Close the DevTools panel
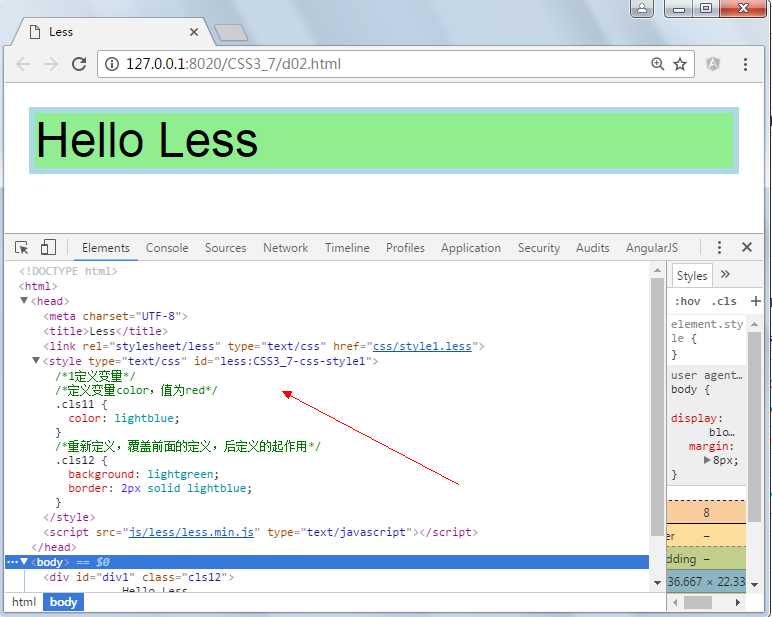 [x=747, y=247]
